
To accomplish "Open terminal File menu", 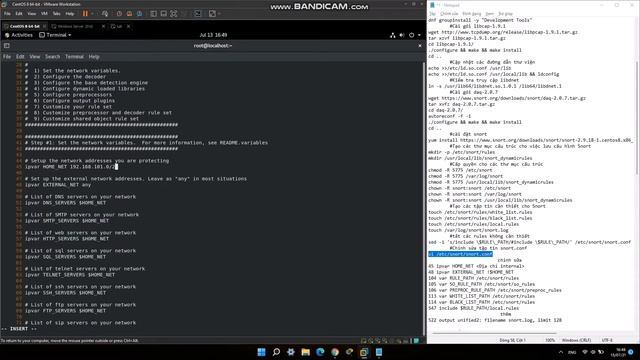I will (7, 57).
